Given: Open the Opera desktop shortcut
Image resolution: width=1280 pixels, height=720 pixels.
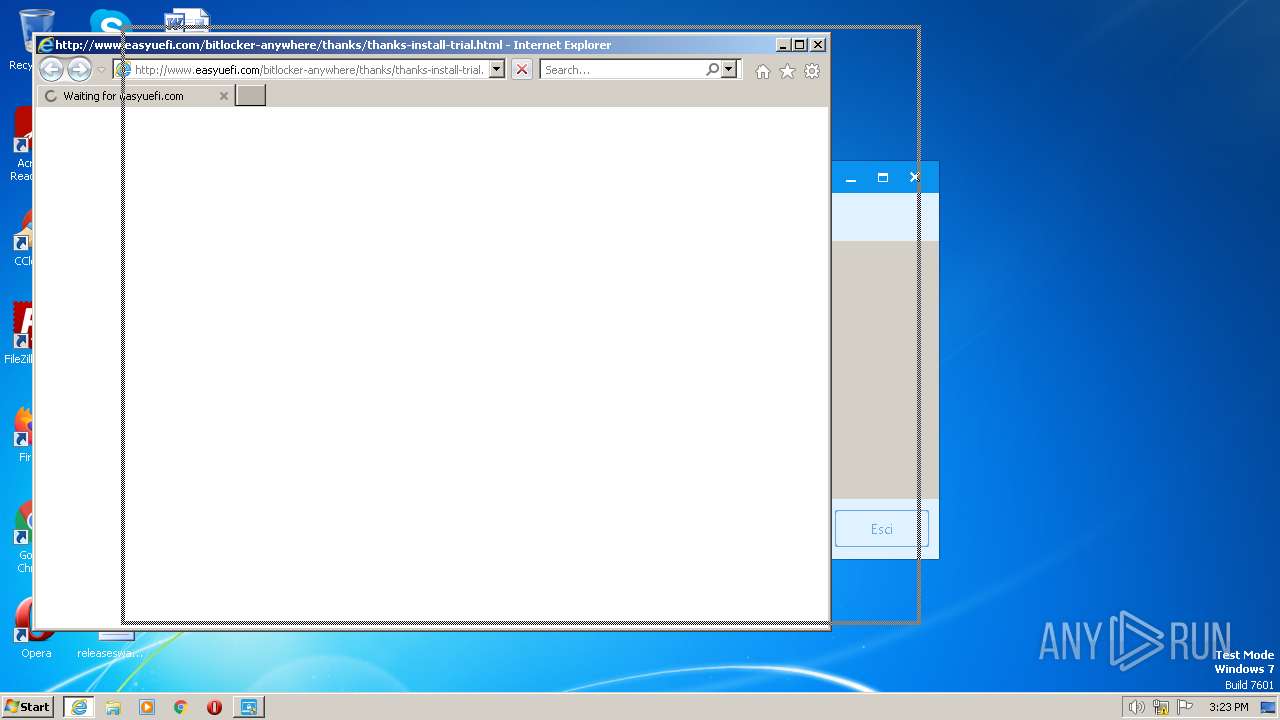Looking at the screenshot, I should tap(36, 630).
